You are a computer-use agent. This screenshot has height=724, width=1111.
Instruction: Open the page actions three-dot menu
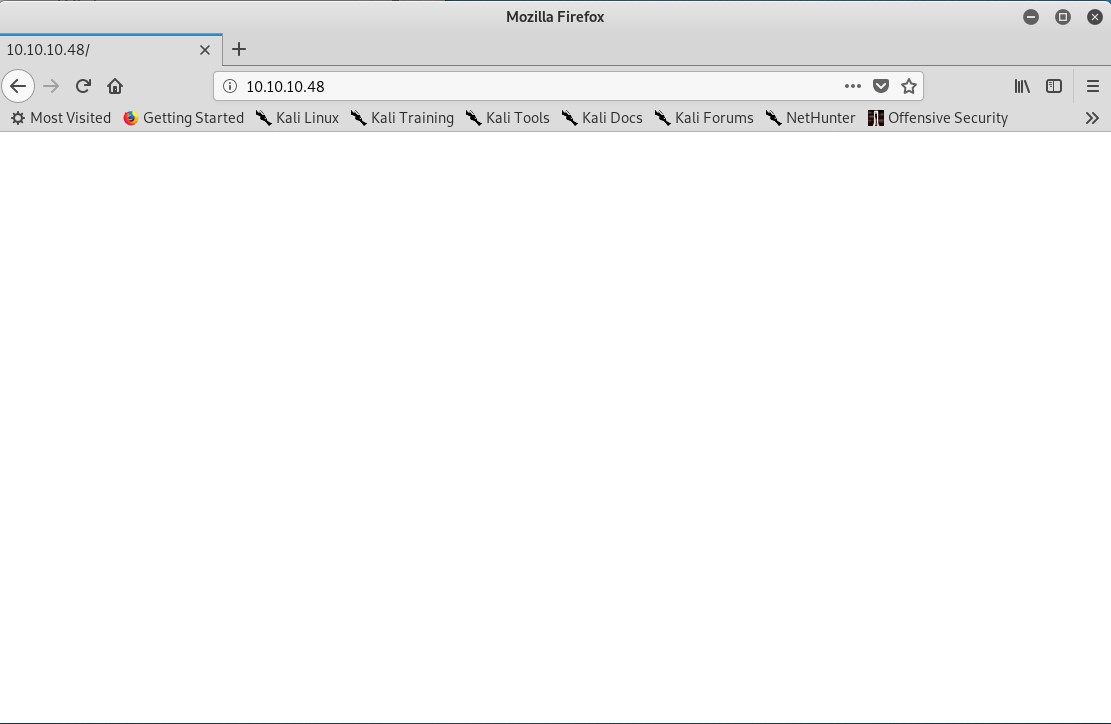(x=852, y=86)
